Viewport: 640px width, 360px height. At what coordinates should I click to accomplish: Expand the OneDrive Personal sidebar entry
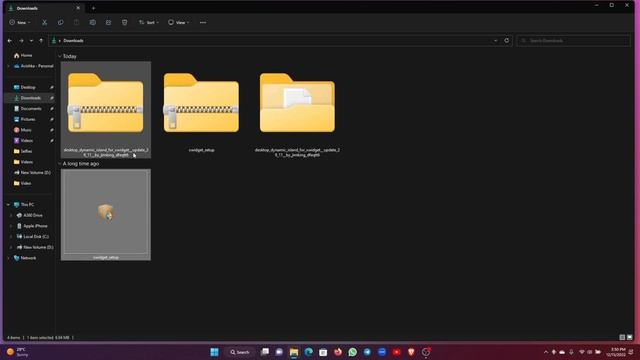point(9,66)
